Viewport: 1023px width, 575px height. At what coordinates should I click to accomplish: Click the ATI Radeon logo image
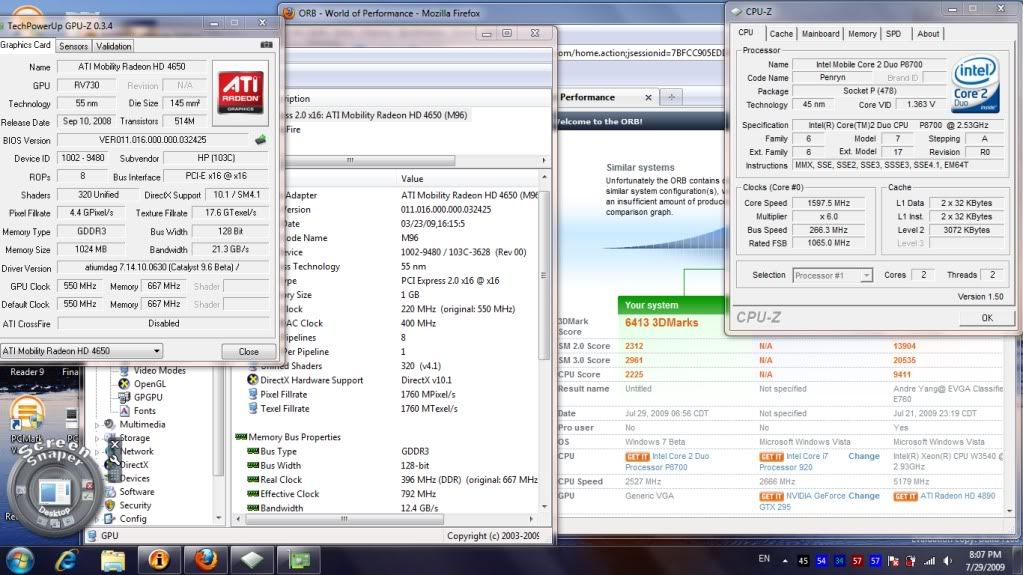pos(240,91)
